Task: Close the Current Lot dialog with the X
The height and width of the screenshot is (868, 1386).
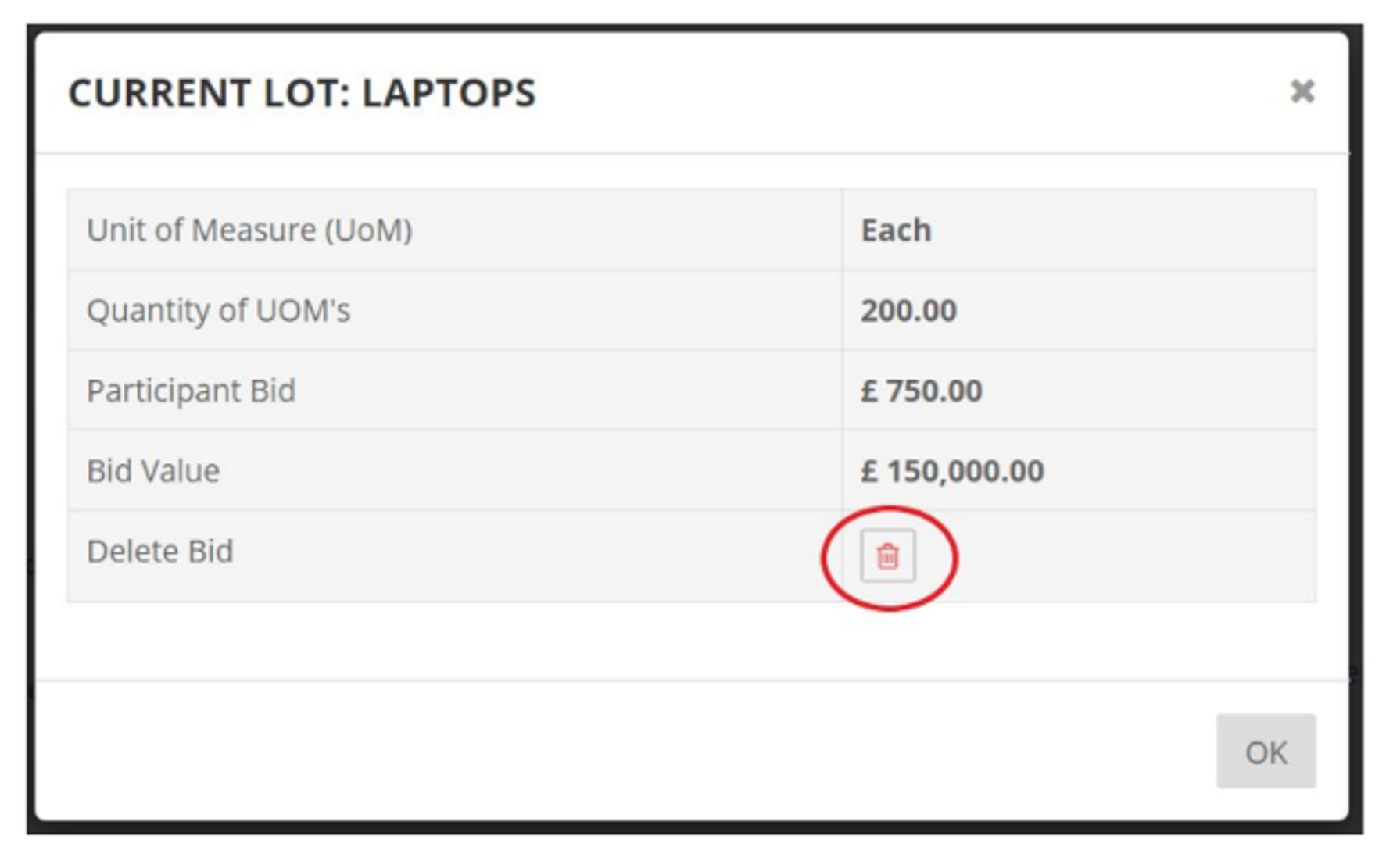Action: tap(1302, 91)
